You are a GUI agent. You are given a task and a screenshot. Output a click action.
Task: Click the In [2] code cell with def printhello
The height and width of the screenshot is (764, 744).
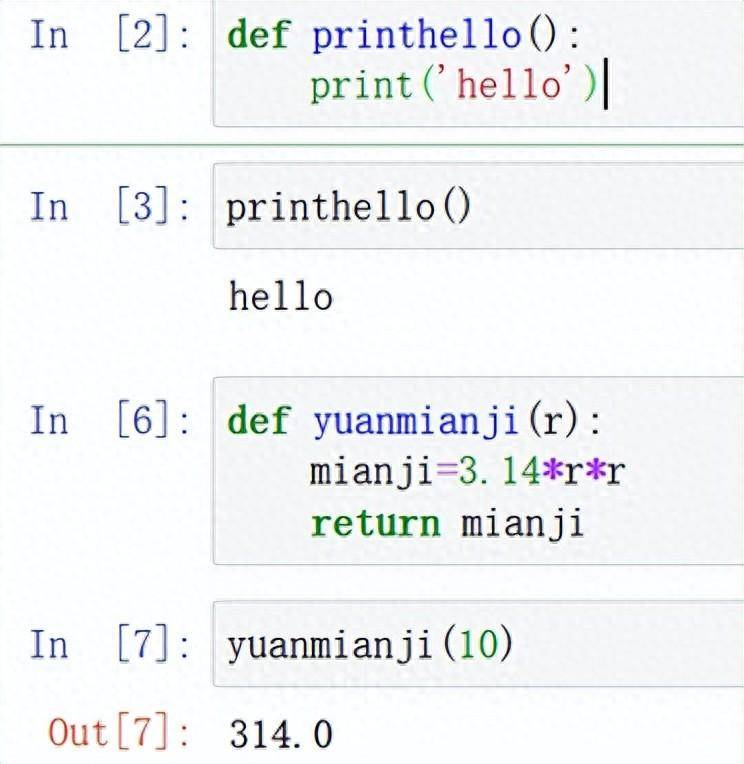click(x=478, y=63)
